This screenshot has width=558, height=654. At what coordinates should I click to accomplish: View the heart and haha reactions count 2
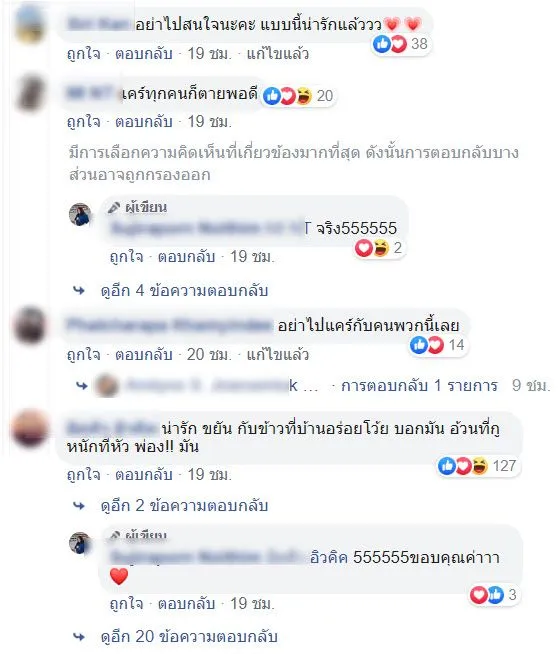click(x=379, y=248)
